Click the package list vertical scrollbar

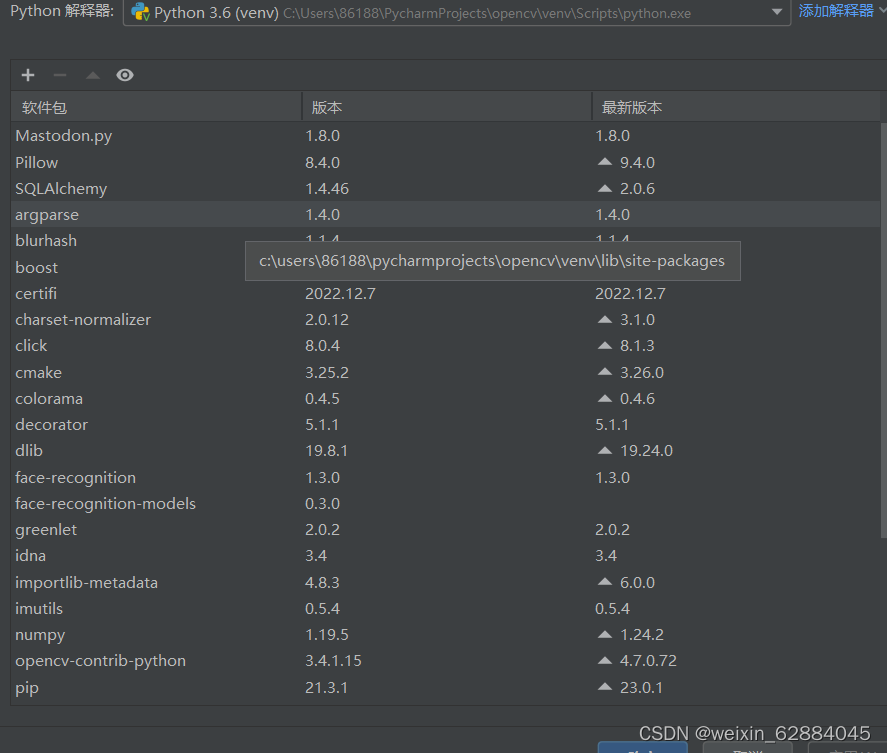pyautogui.click(x=884, y=331)
